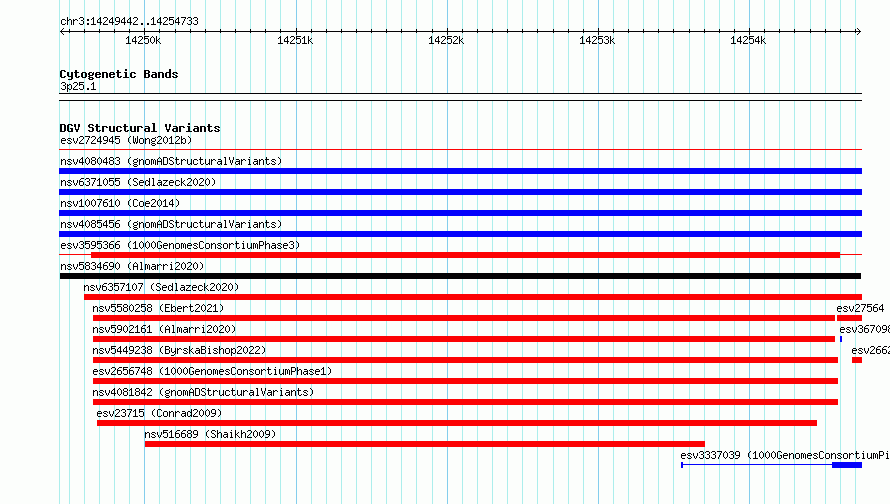Click the chr3:14249442..14254733 region label
This screenshot has height=504, width=890.
pyautogui.click(x=129, y=22)
